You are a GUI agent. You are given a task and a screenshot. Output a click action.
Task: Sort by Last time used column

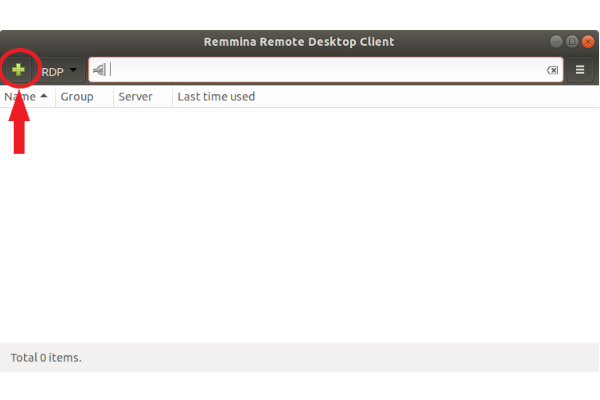click(215, 97)
